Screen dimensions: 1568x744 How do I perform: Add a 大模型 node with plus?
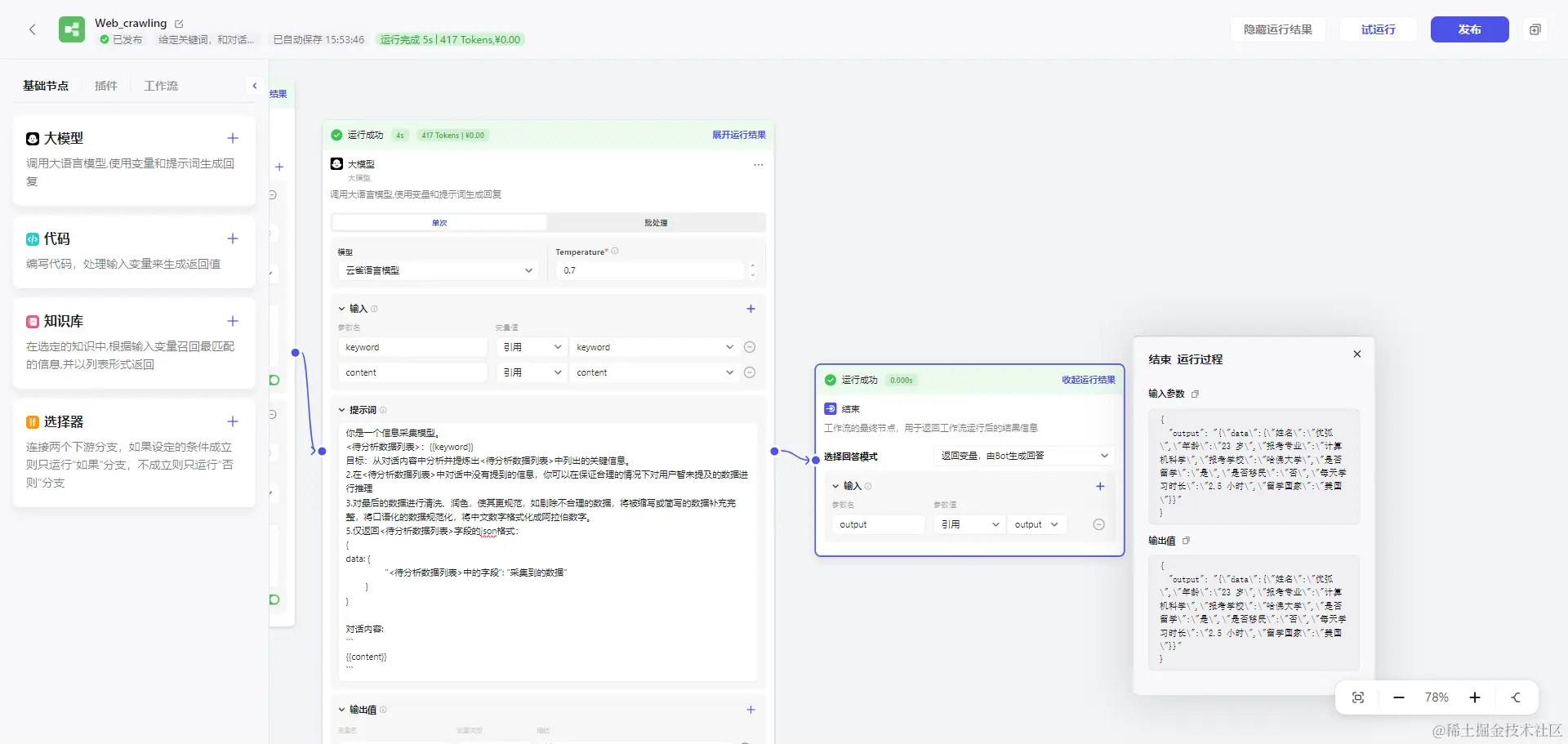[233, 138]
